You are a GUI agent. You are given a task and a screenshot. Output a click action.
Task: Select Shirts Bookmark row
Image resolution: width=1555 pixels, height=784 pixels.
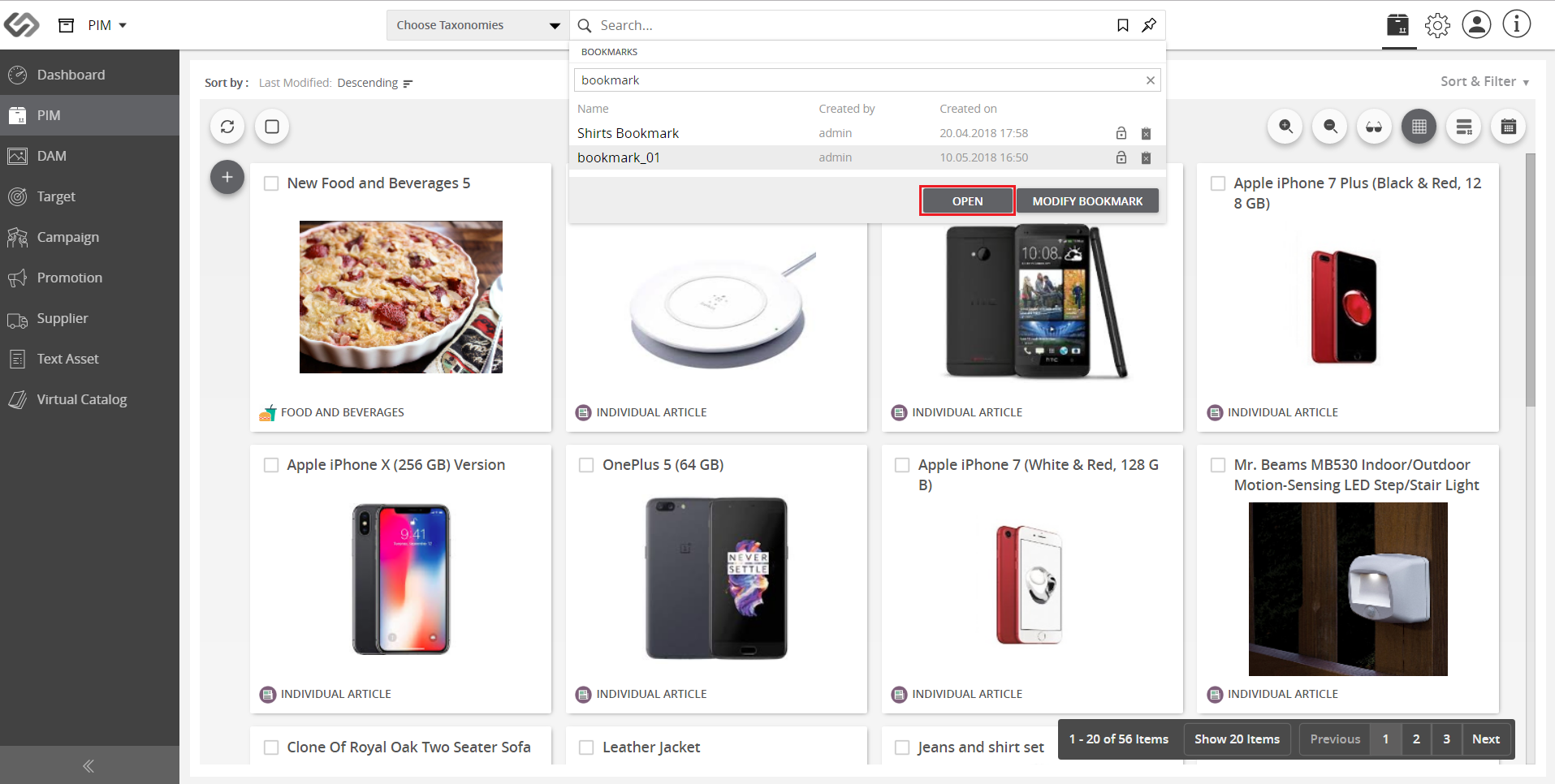(x=867, y=133)
